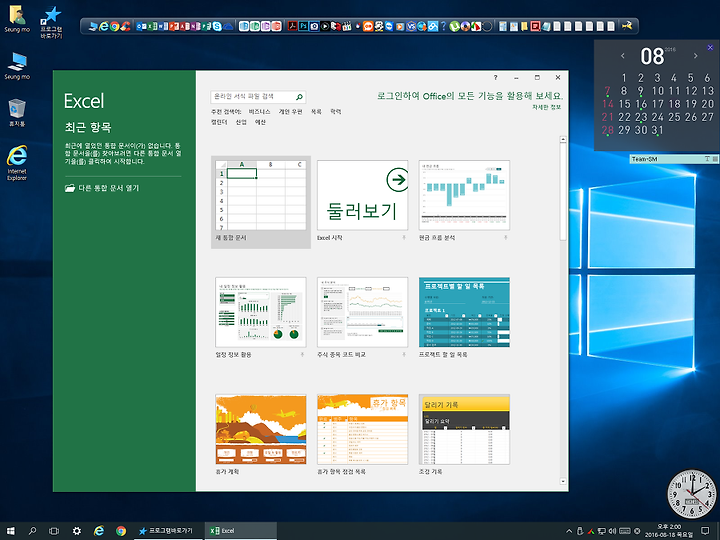
Task: Open the 휴가 계획 template thumbnail
Action: (261, 429)
